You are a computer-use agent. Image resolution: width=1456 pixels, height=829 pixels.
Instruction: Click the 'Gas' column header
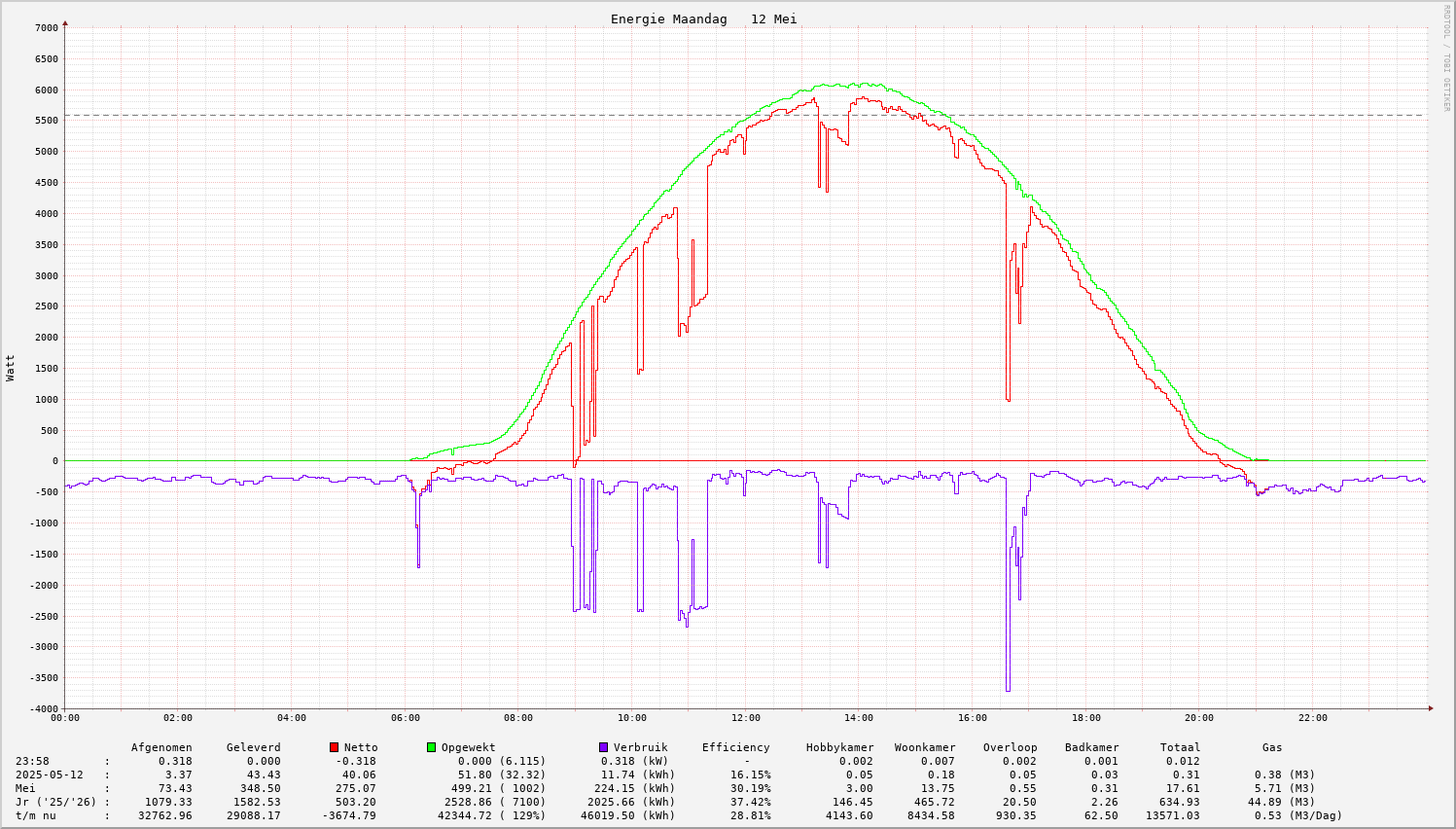pyautogui.click(x=1272, y=747)
